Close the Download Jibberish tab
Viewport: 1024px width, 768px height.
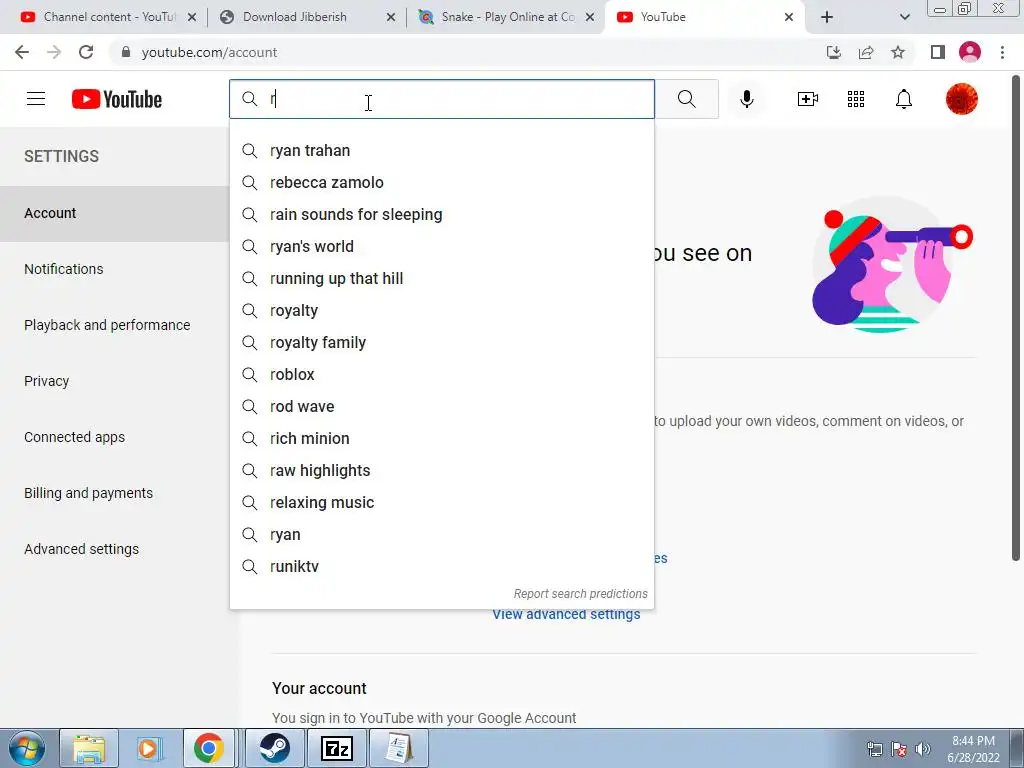coord(391,17)
